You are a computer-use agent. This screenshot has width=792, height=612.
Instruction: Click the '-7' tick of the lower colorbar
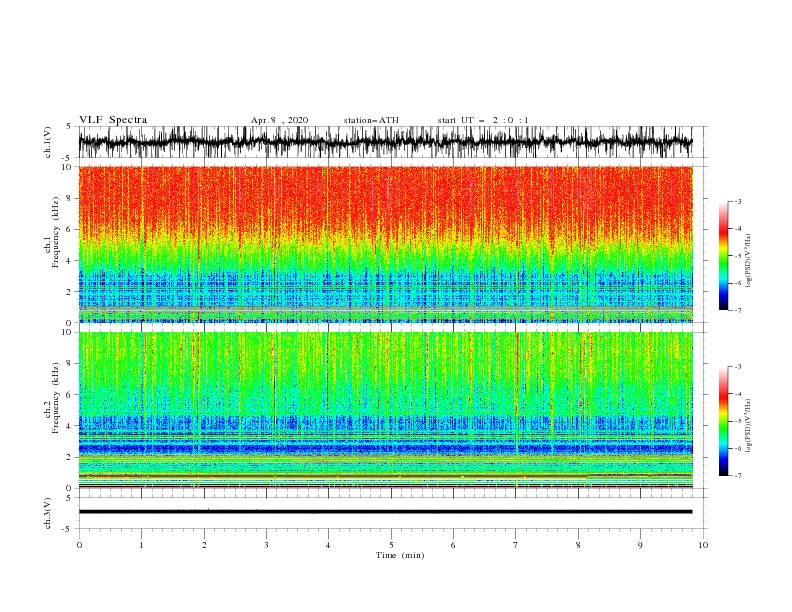(x=737, y=476)
